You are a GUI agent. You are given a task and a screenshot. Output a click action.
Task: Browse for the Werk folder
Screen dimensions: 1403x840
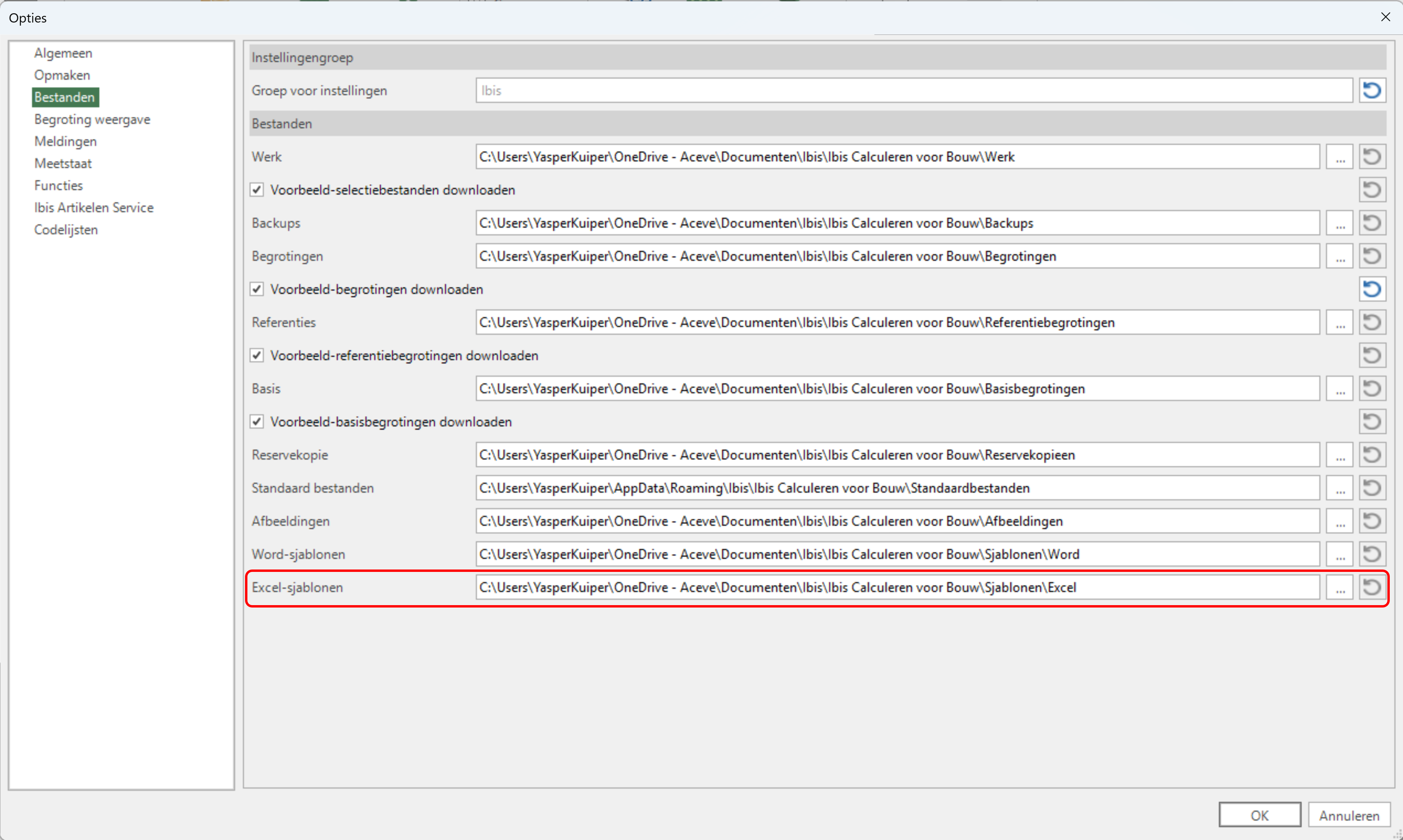tap(1340, 157)
